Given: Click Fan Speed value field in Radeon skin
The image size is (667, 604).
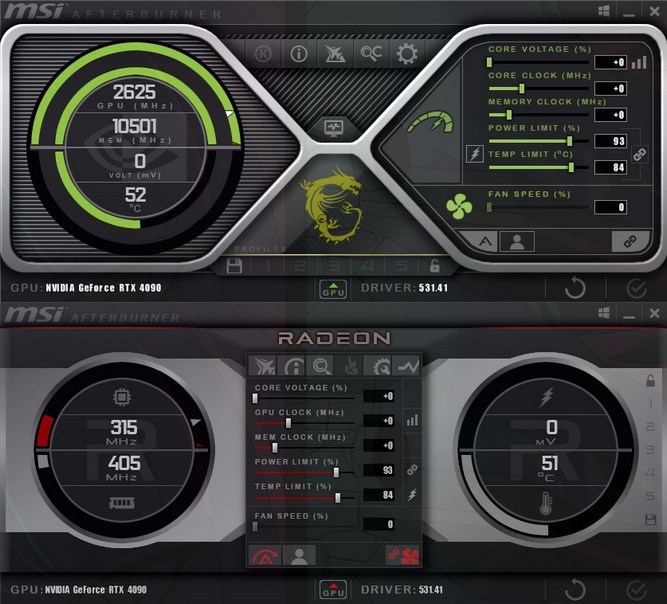Looking at the screenshot, I should coord(379,524).
